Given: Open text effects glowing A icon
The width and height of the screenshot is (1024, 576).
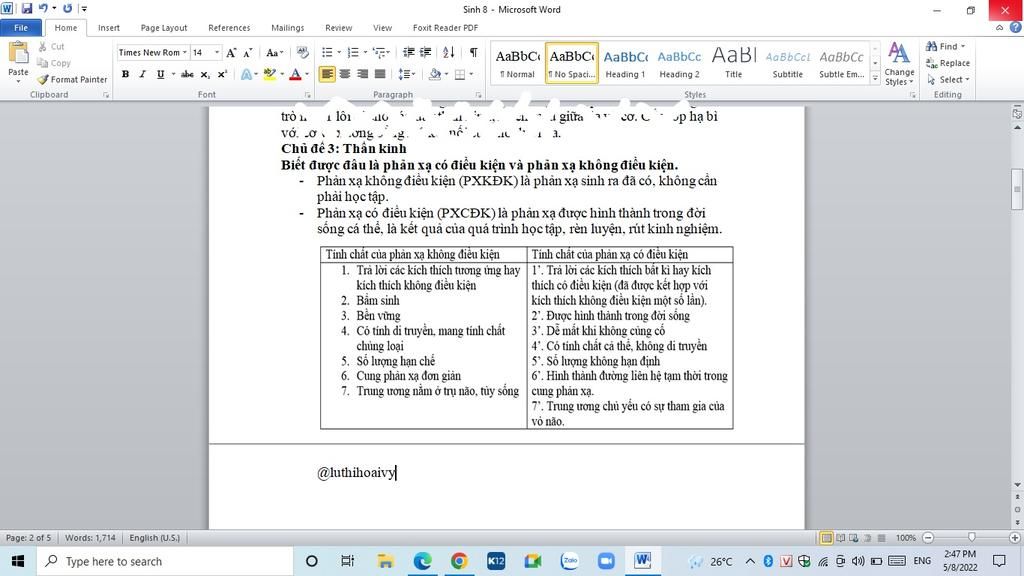Looking at the screenshot, I should point(246,74).
